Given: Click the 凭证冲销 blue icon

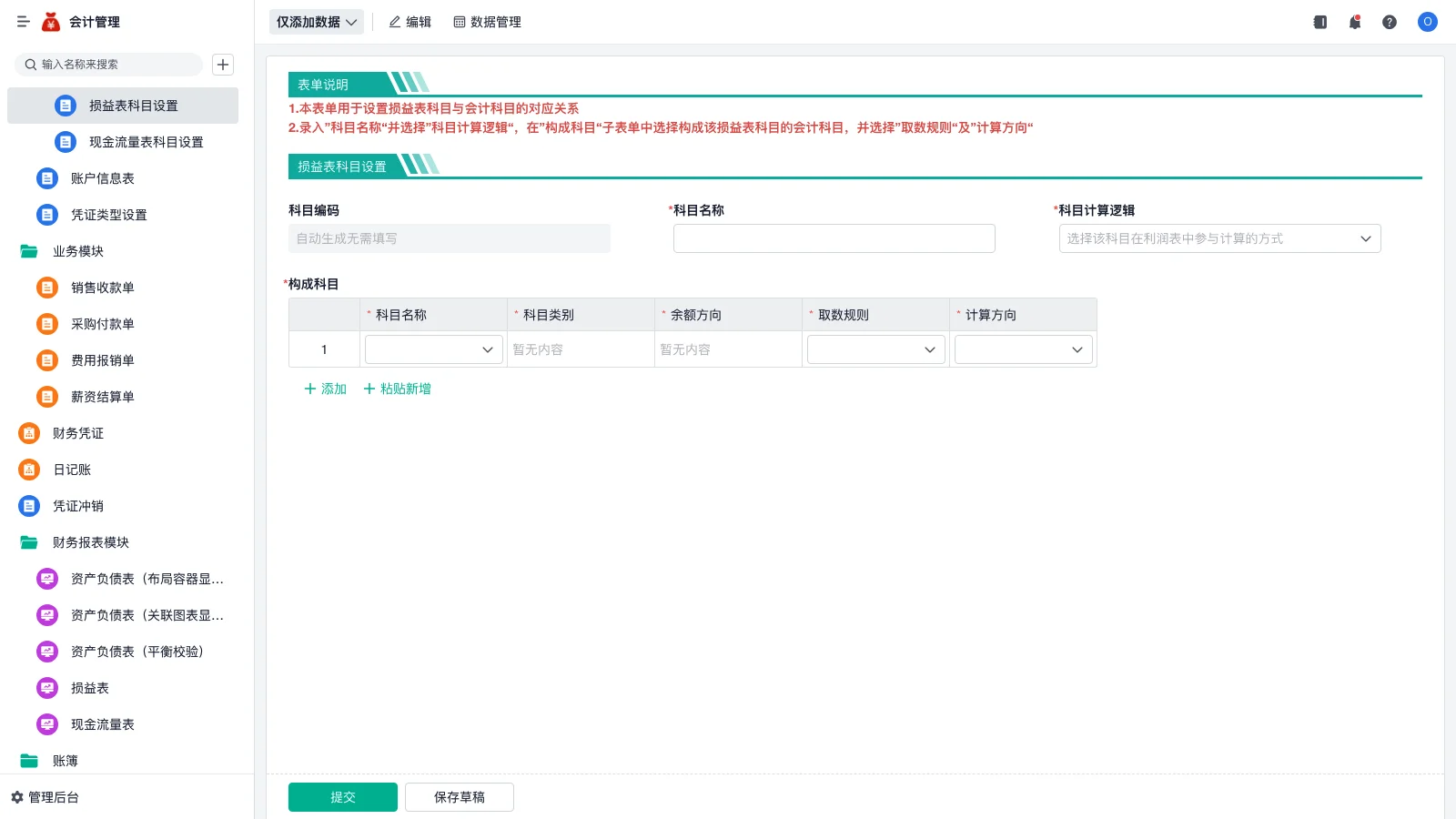Looking at the screenshot, I should pyautogui.click(x=29, y=506).
